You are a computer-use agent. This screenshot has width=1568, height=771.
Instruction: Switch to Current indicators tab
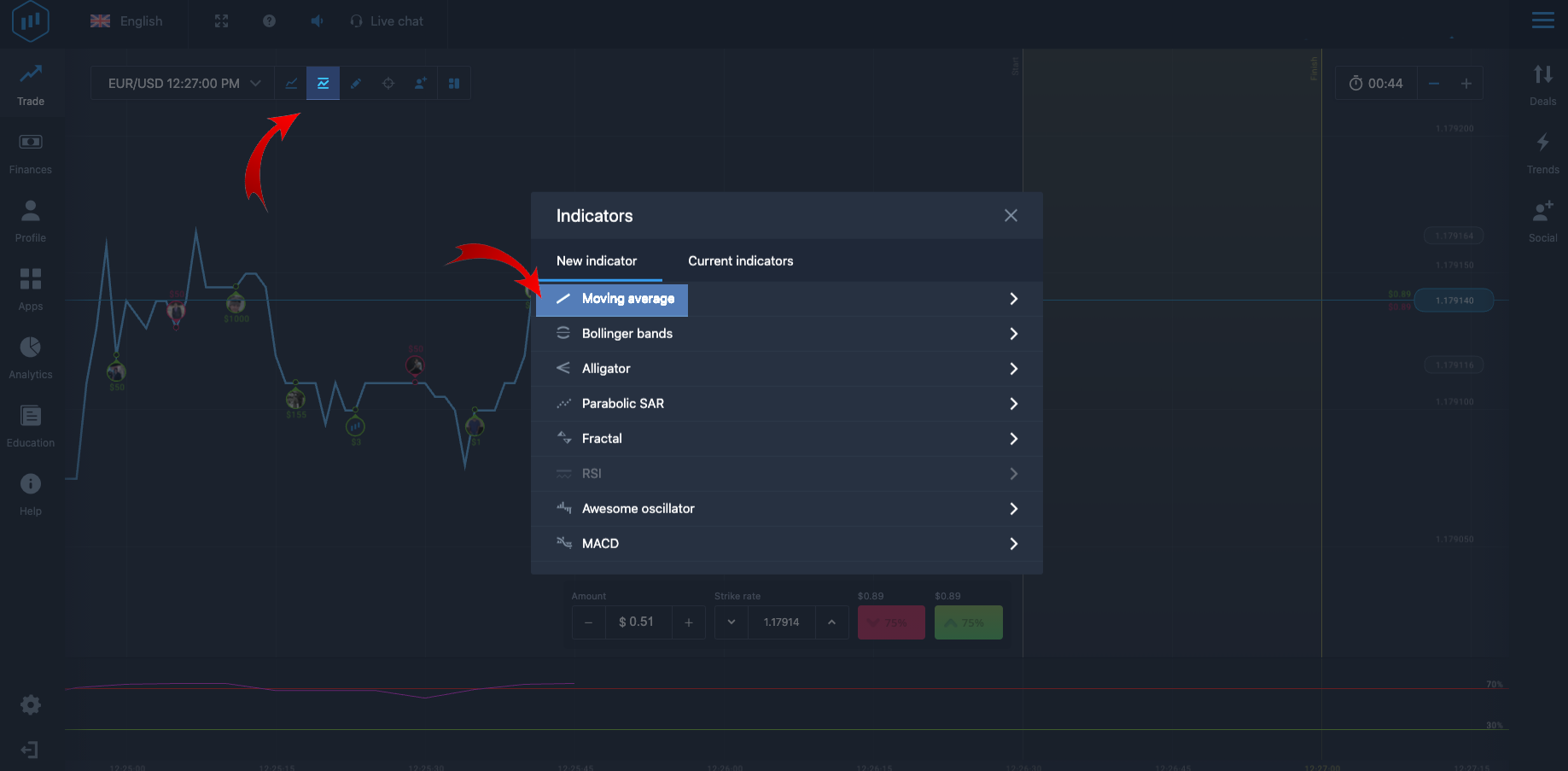click(741, 261)
